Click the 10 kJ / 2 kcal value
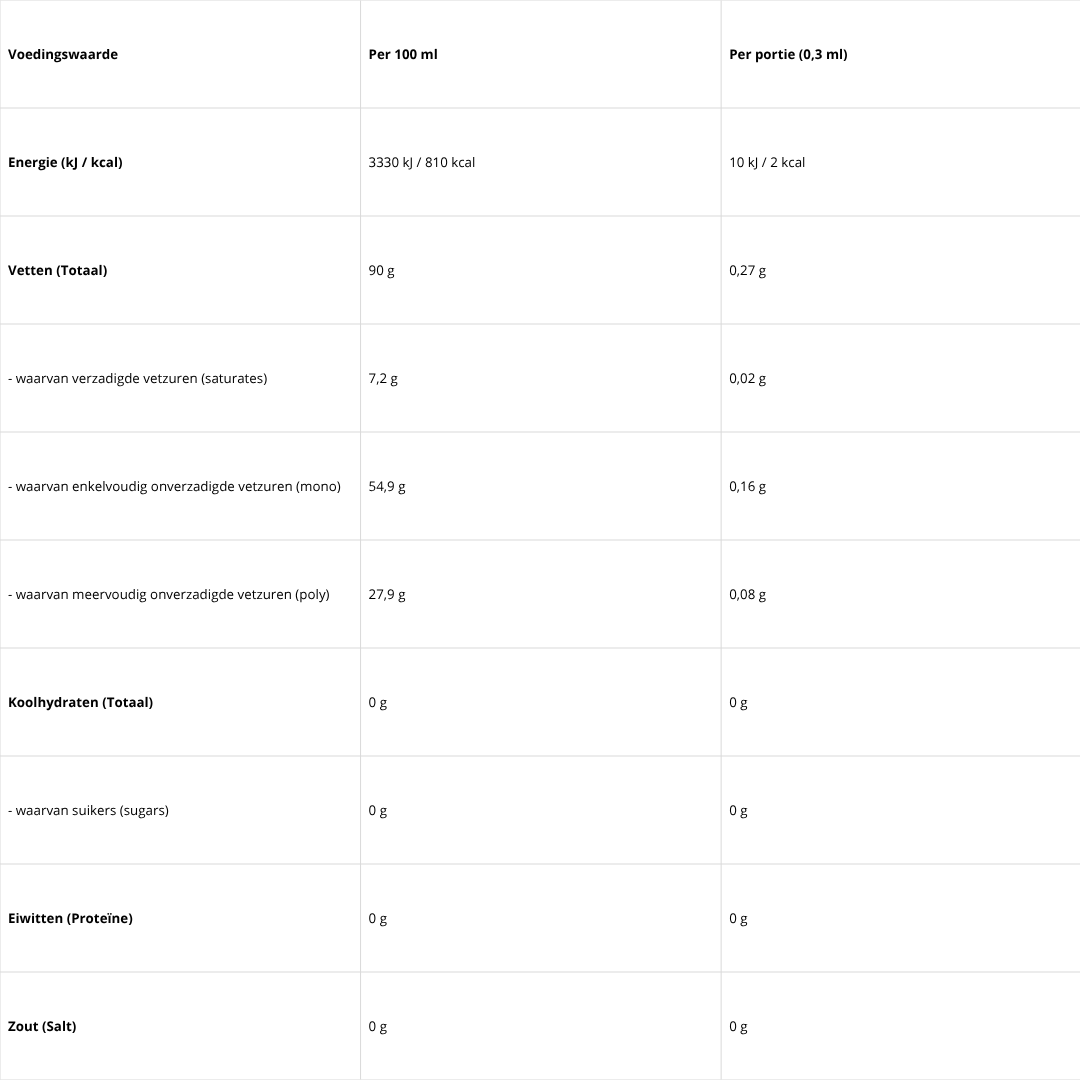The height and width of the screenshot is (1080, 1080). [x=767, y=162]
